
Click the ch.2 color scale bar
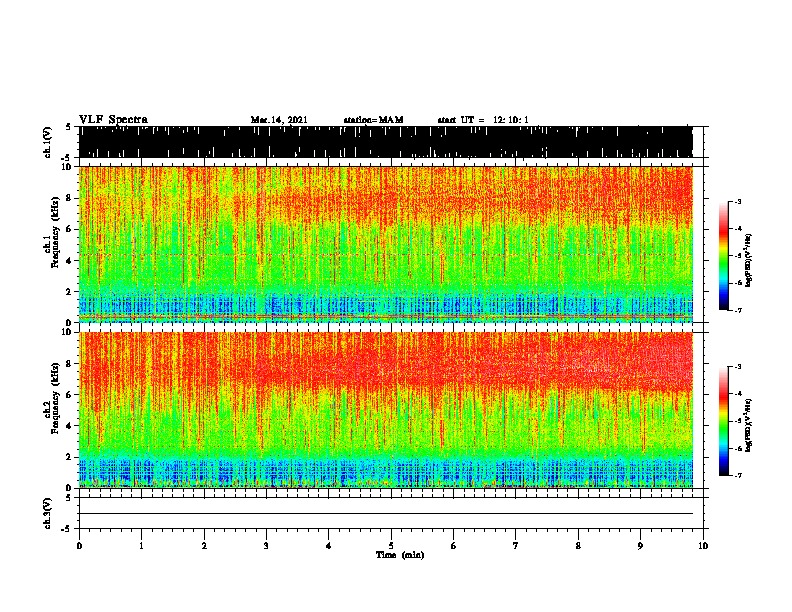pyautogui.click(x=723, y=421)
